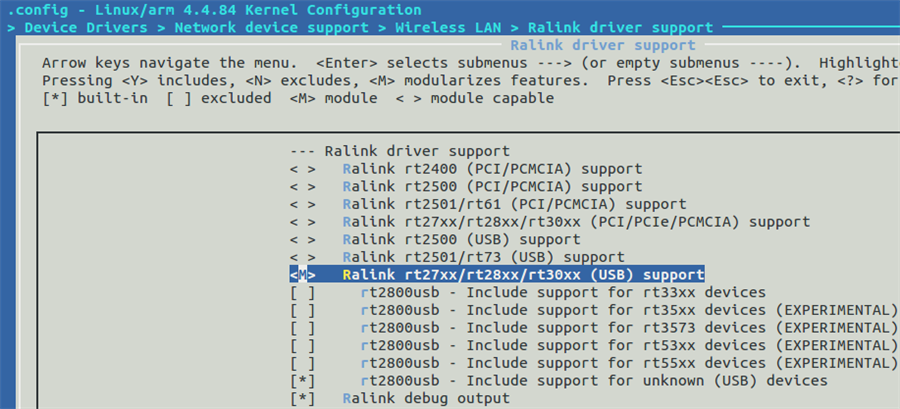900x409 pixels.
Task: Enable the rt35xx devices (EXPERIMENTAL) checkbox
Action: tap(302, 310)
